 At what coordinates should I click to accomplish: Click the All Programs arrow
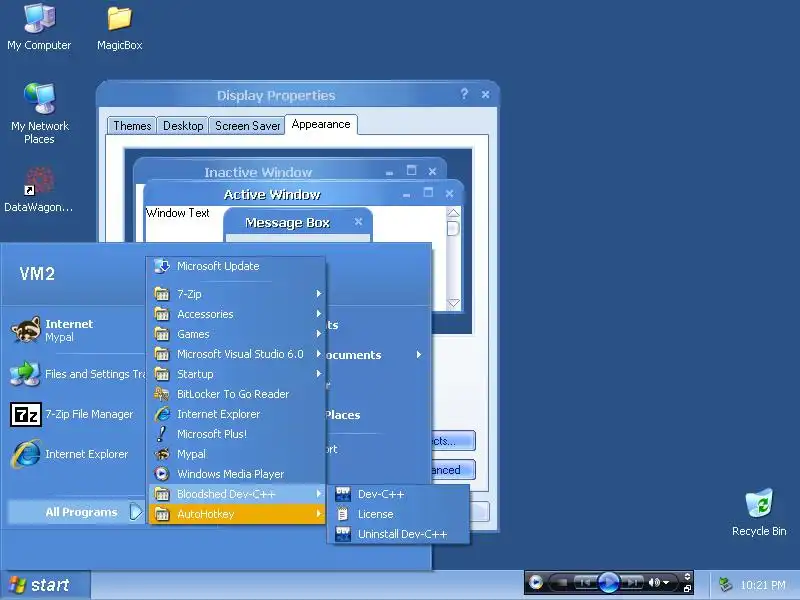tap(136, 512)
